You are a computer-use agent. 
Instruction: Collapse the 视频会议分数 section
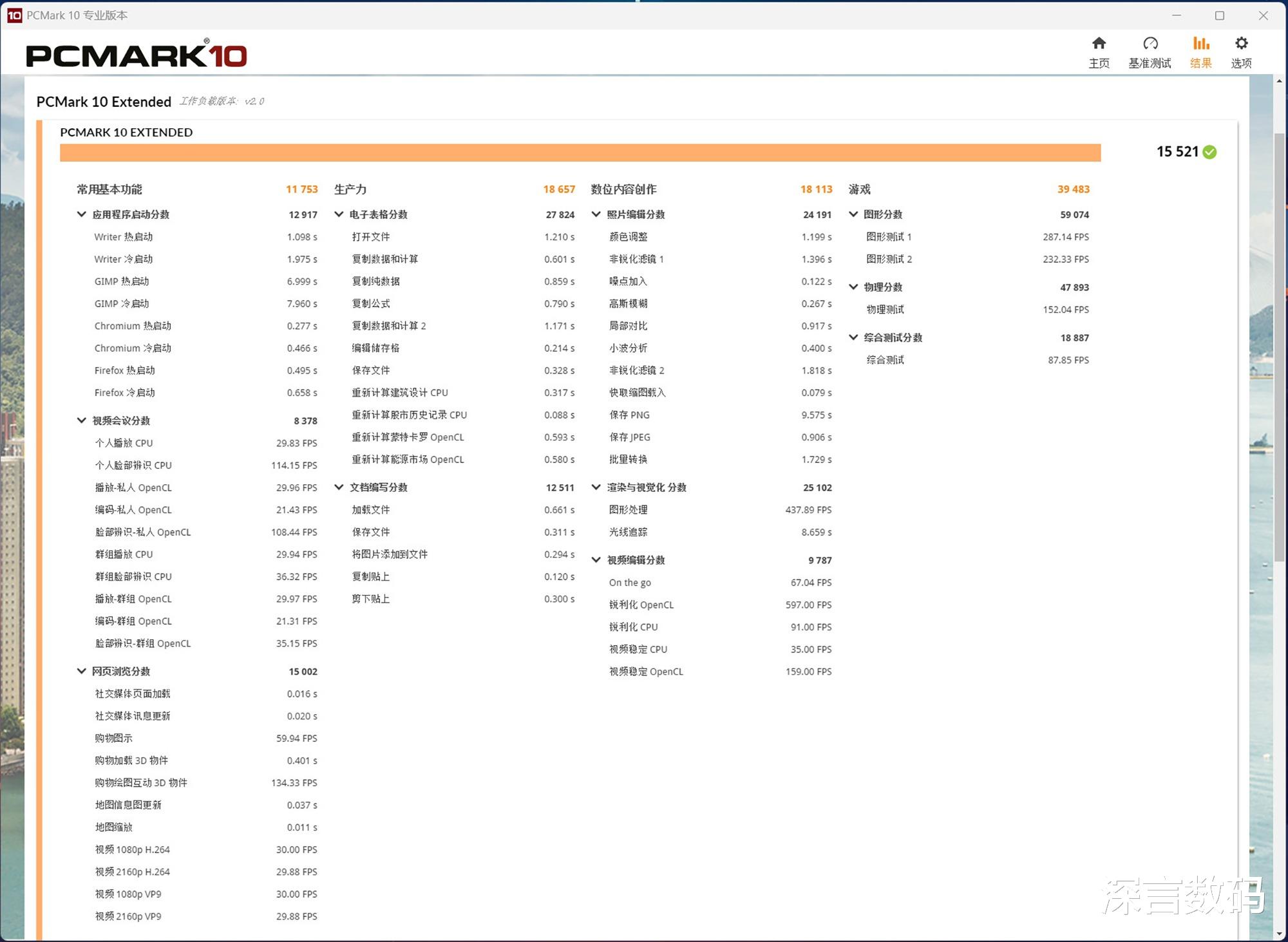click(x=82, y=420)
